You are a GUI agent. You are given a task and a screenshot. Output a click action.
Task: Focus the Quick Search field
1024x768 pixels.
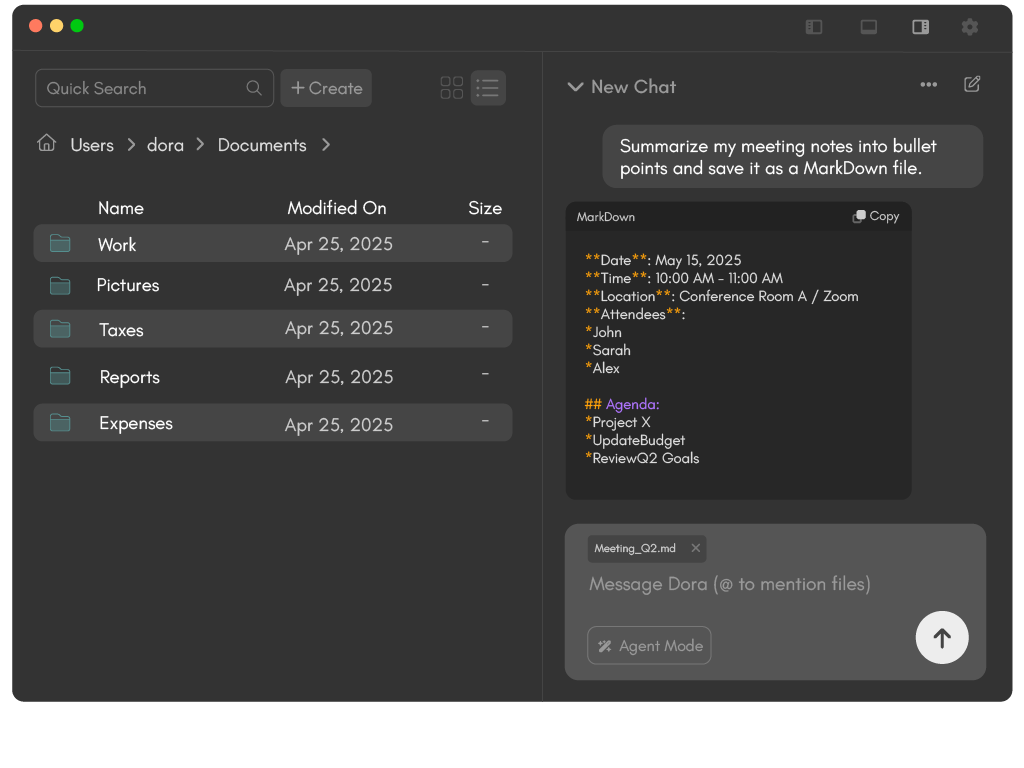tap(154, 88)
